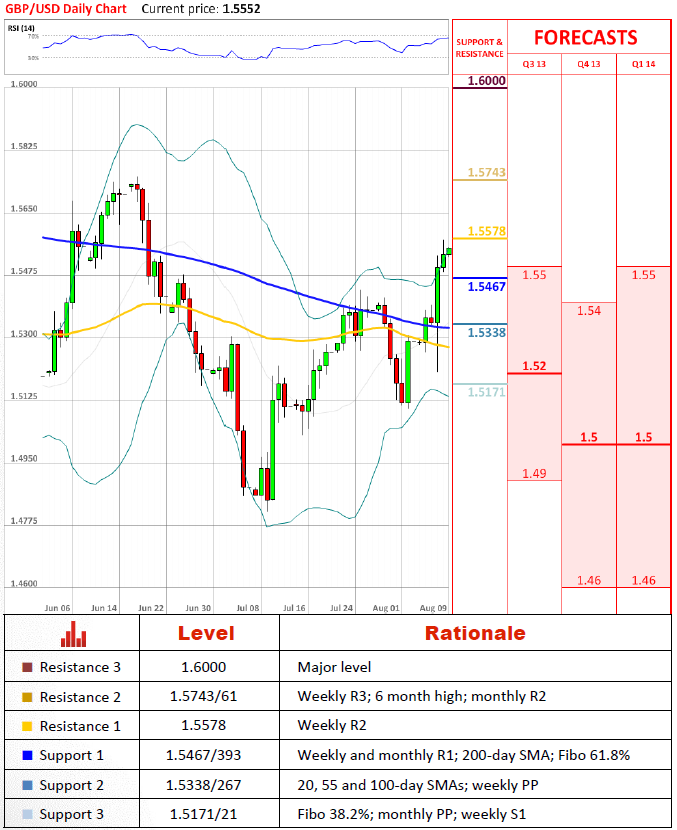Click the Jun 06 date axis label
Screen dimensions: 677x830
coord(57,608)
